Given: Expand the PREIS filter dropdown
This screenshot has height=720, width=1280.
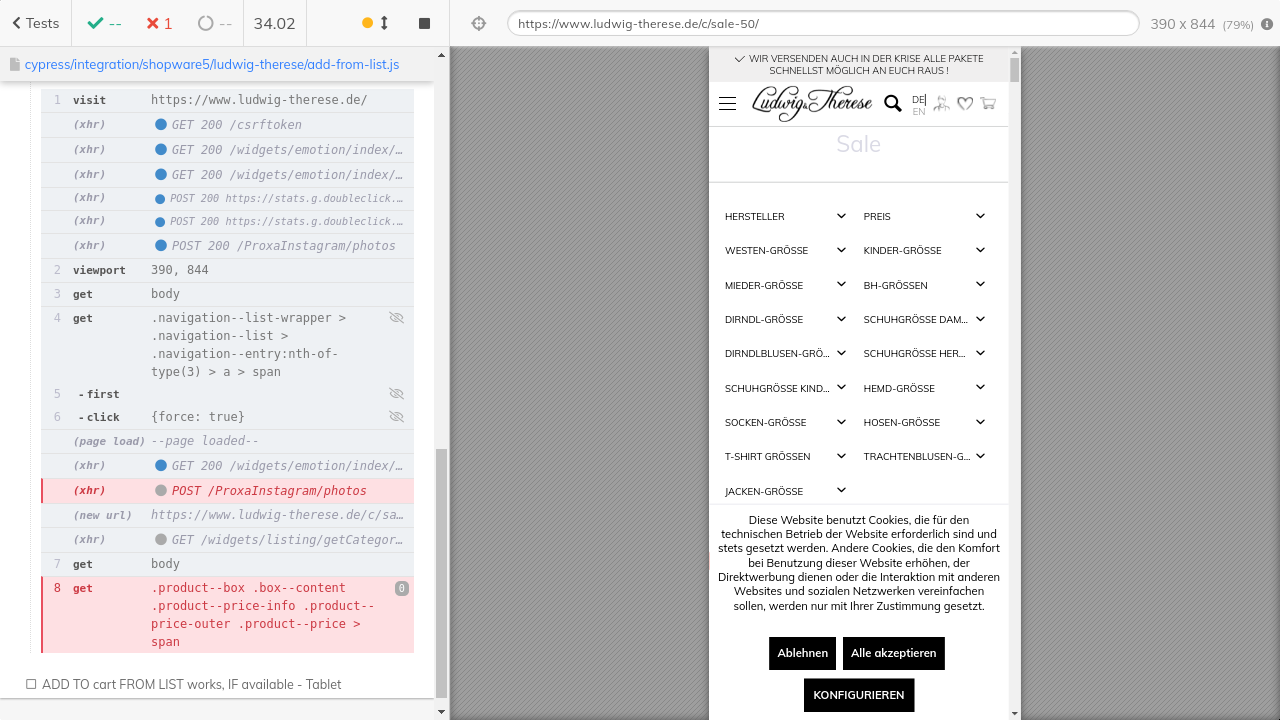Looking at the screenshot, I should (x=924, y=216).
